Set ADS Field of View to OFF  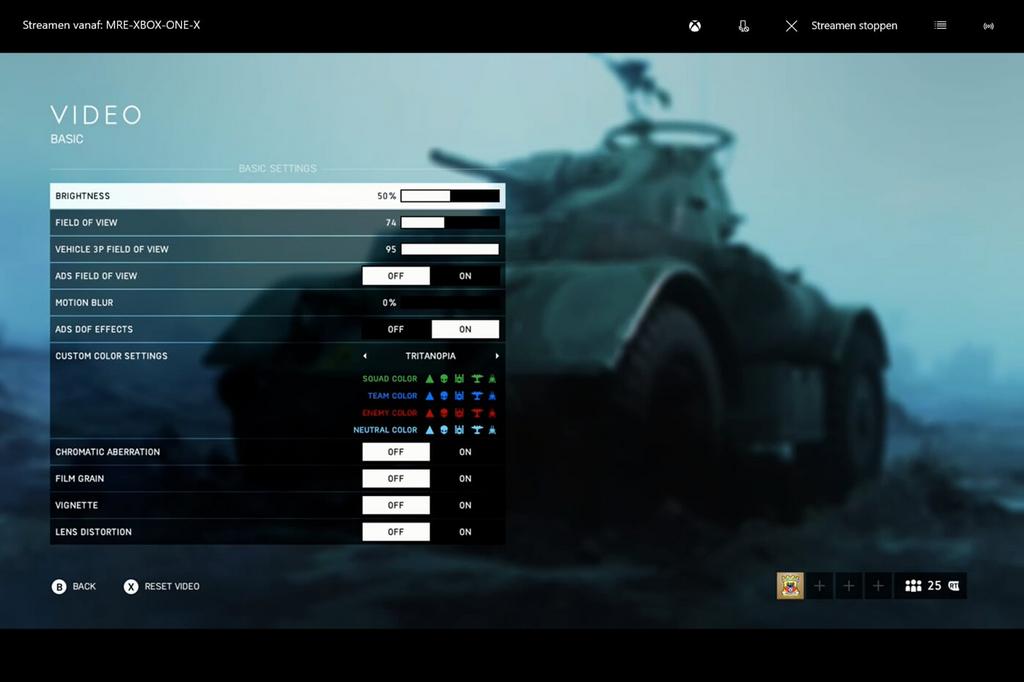(x=396, y=276)
